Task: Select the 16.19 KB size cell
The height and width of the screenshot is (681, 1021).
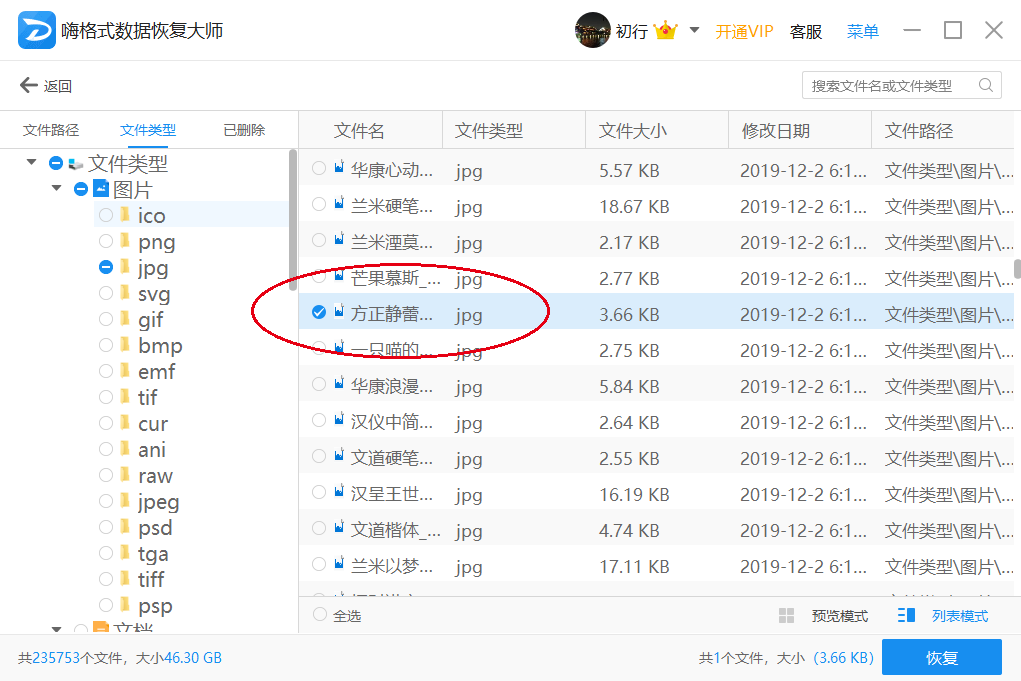Action: point(634,495)
